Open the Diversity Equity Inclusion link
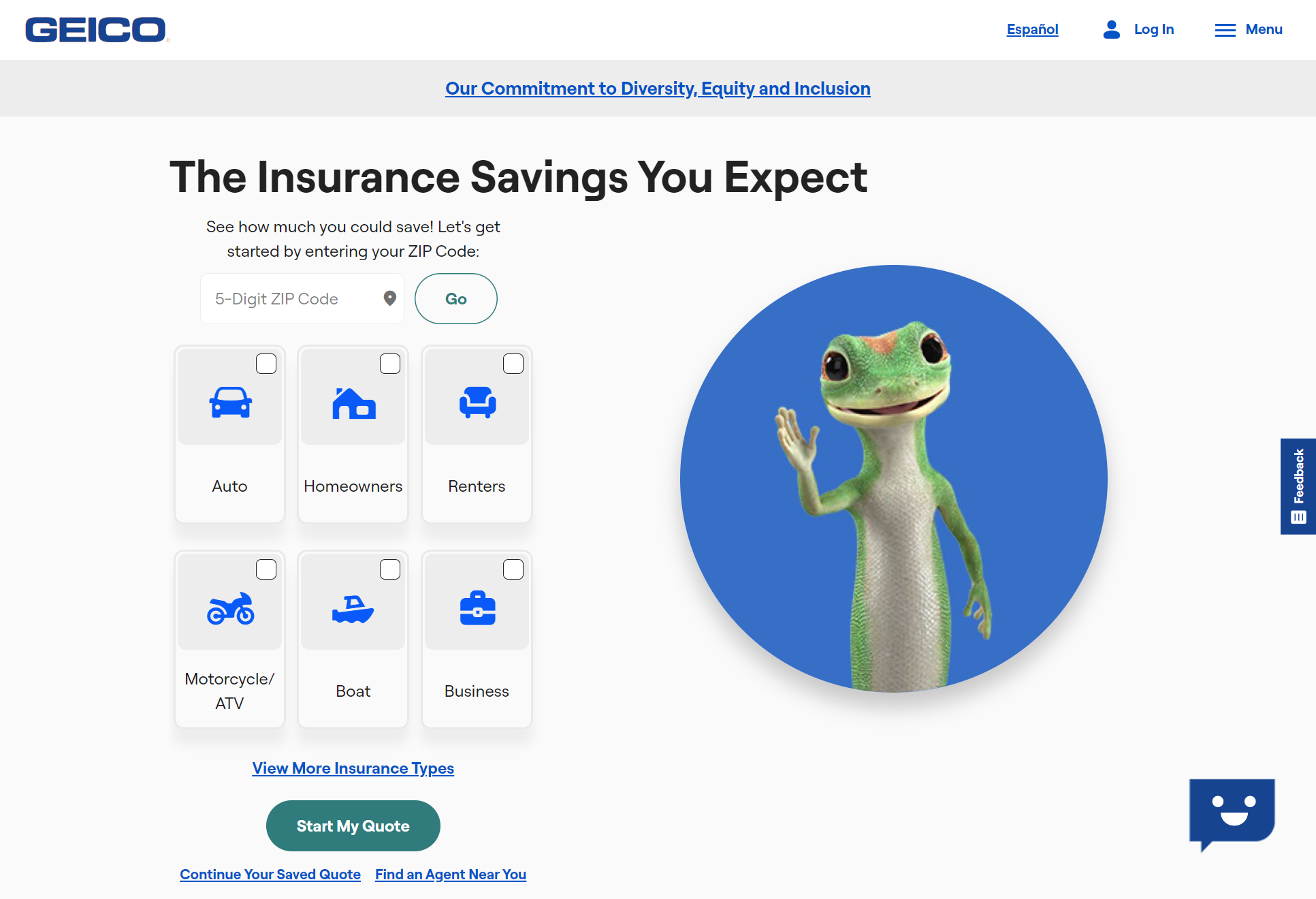 point(658,88)
